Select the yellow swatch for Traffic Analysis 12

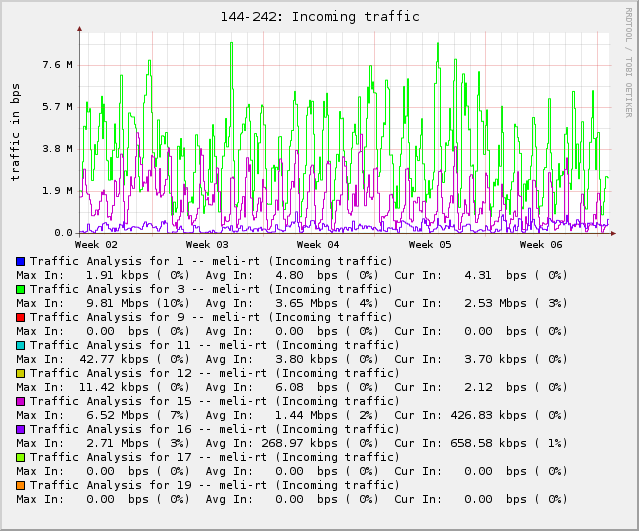(x=21, y=373)
